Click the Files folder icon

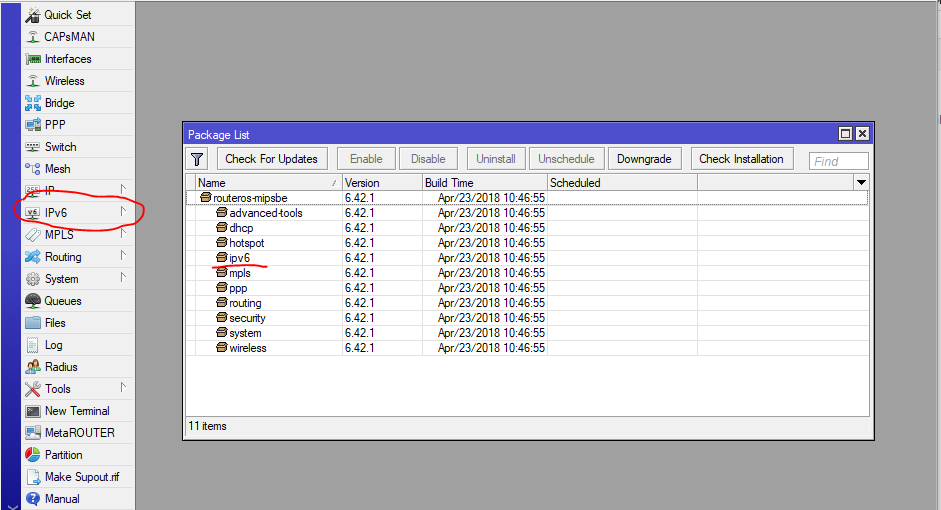(x=33, y=323)
